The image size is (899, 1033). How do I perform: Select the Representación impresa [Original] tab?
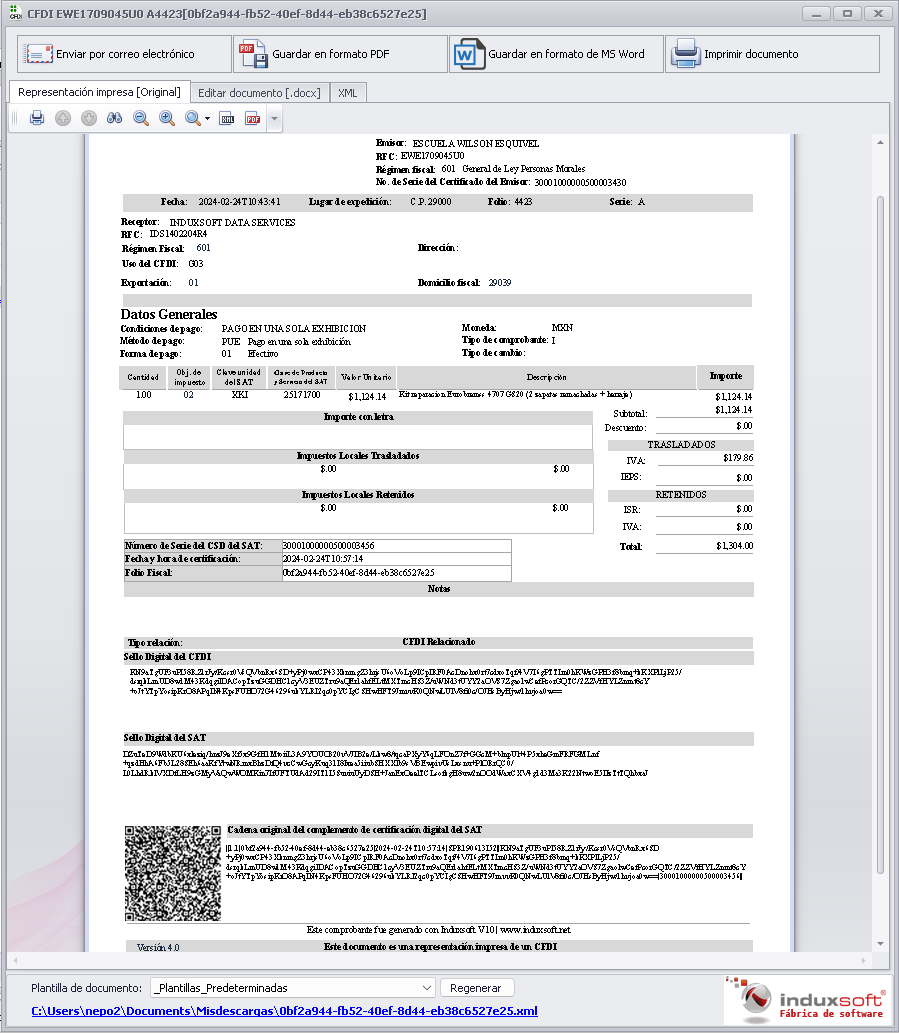point(98,92)
